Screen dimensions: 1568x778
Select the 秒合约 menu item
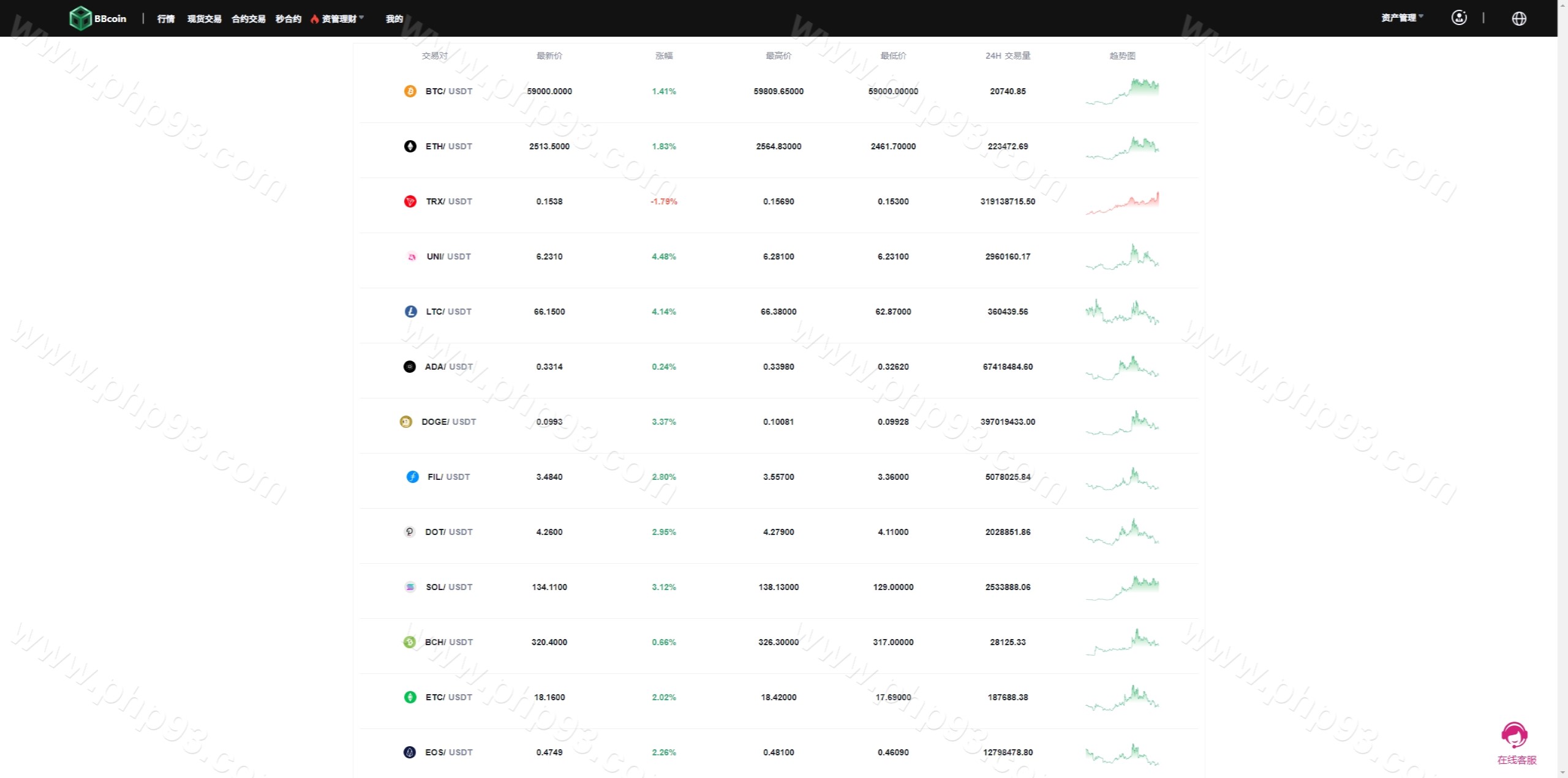288,19
